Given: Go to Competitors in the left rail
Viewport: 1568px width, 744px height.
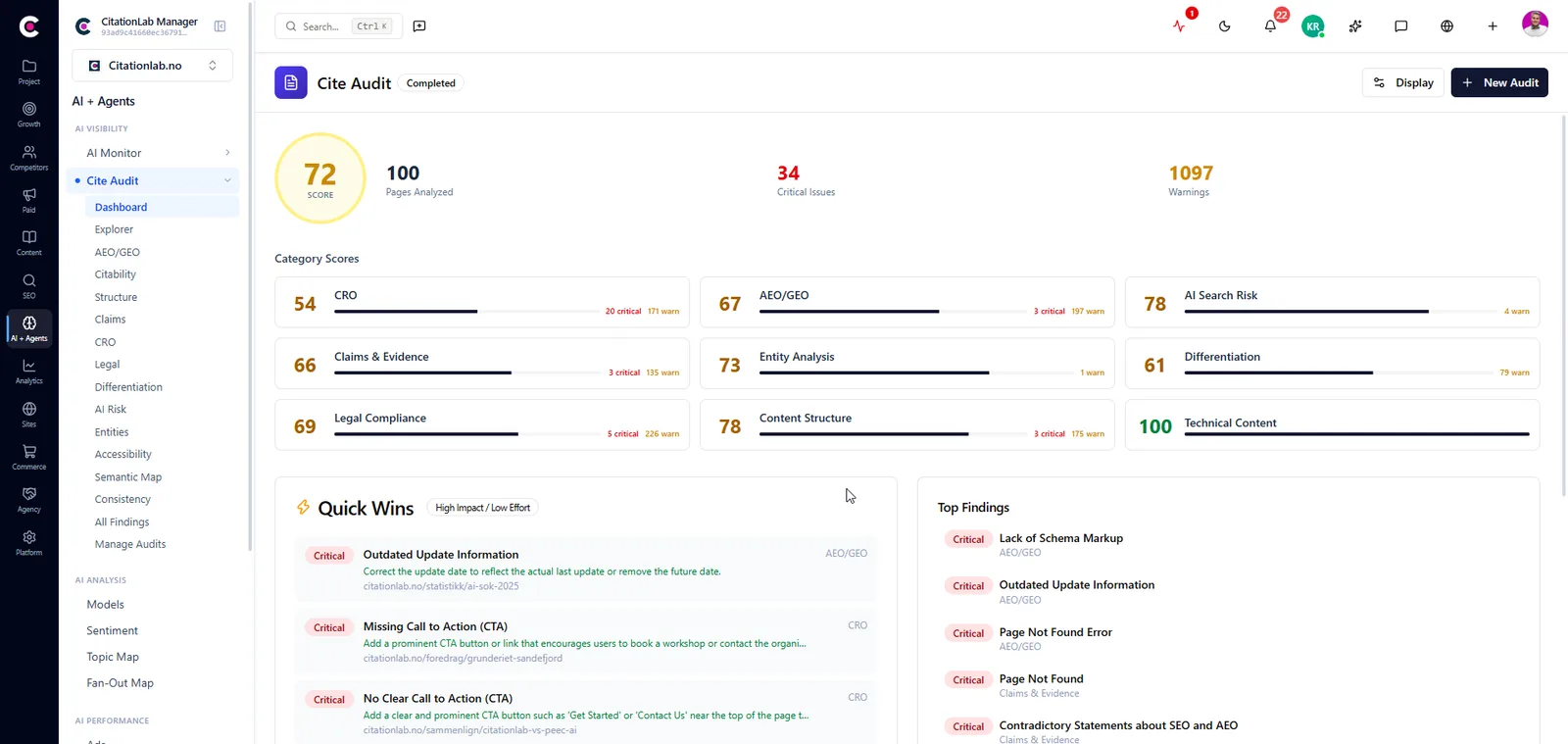Looking at the screenshot, I should click(29, 158).
